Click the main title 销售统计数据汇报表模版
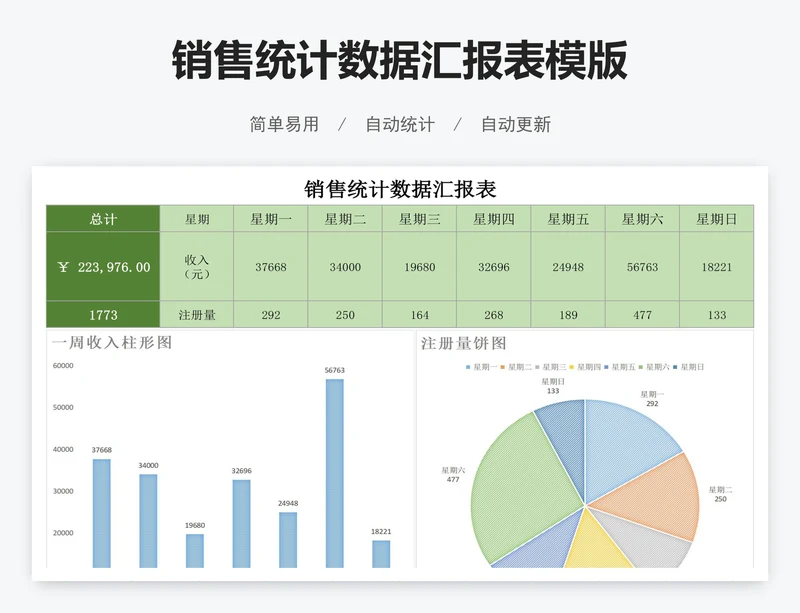Viewport: 800px width, 613px height. [x=399, y=60]
